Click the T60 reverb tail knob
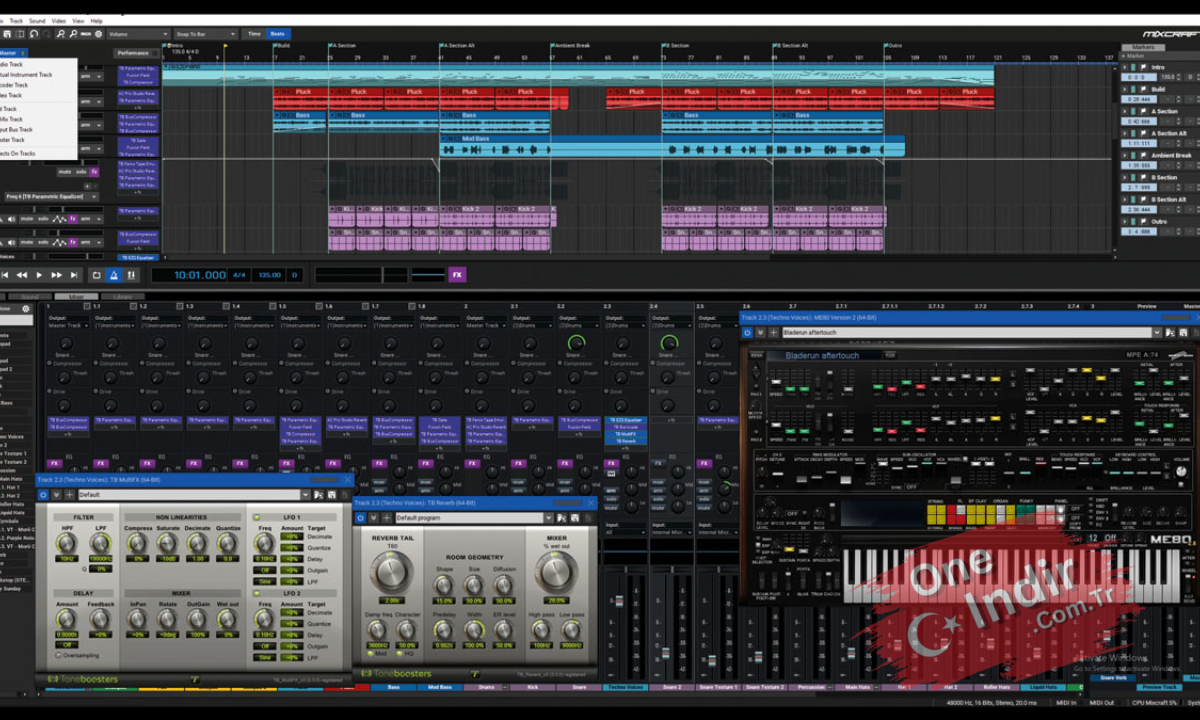Image resolution: width=1200 pixels, height=720 pixels. 392,572
